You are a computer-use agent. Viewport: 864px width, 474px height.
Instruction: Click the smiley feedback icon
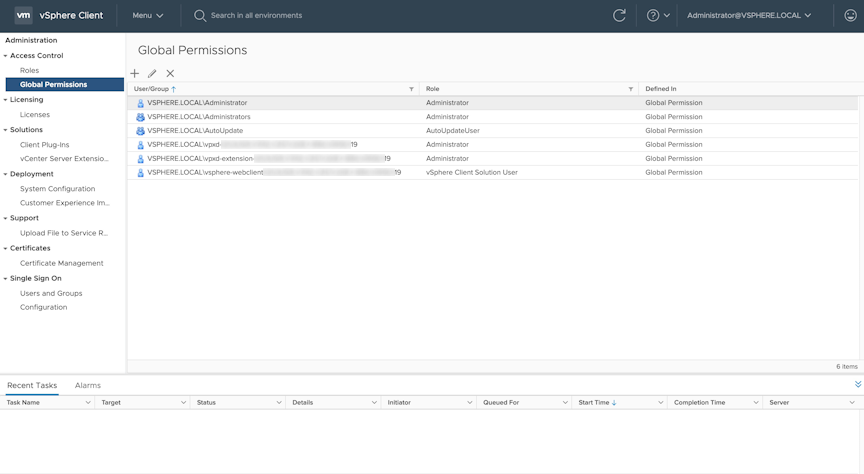click(x=850, y=15)
